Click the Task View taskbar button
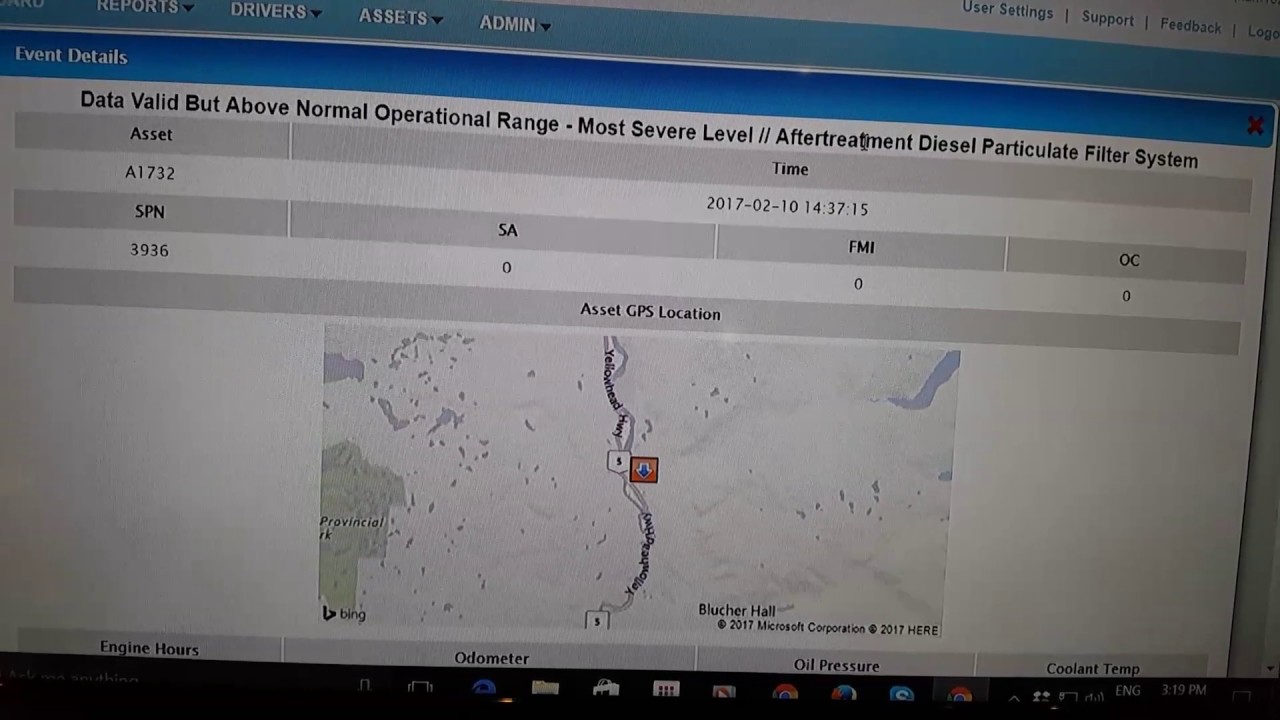Viewport: 1280px width, 720px height. [x=421, y=688]
